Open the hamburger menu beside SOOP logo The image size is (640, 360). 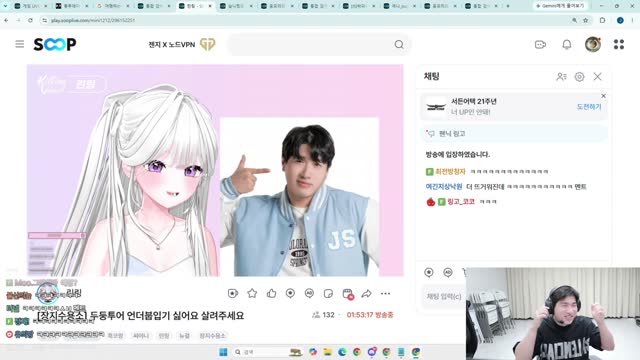pos(20,44)
